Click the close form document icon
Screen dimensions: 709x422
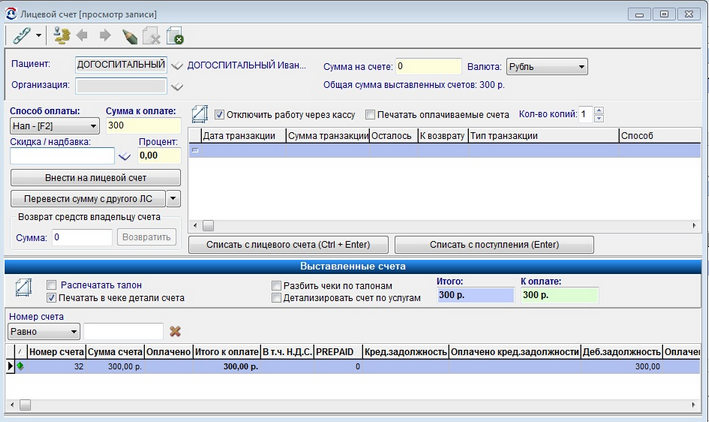(175, 36)
